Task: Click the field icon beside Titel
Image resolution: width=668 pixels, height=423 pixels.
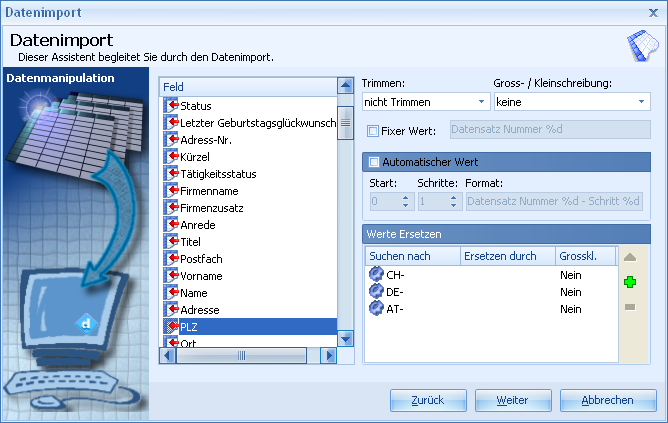Action: tap(171, 242)
